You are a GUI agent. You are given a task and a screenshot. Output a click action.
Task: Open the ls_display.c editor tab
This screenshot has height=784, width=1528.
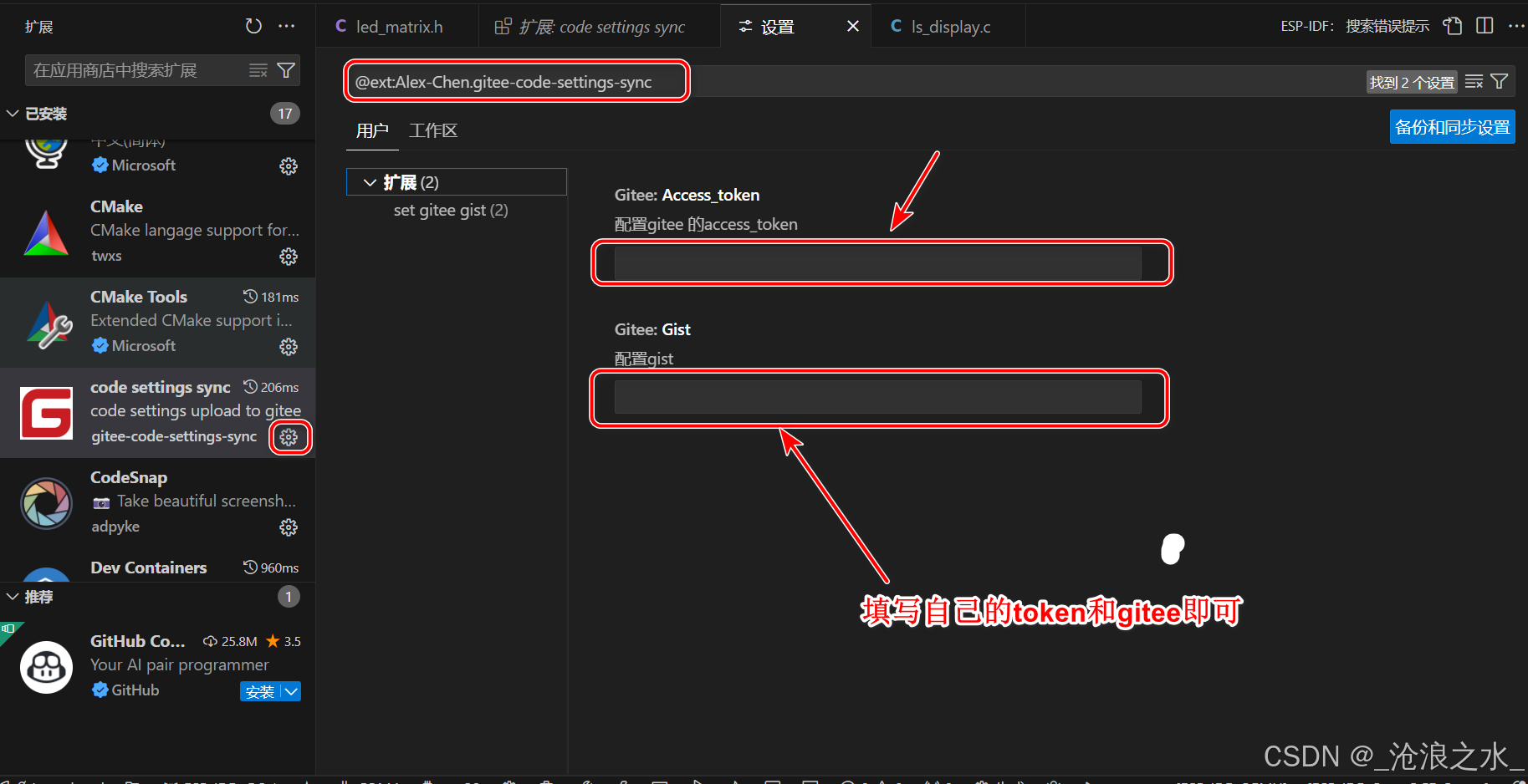pos(950,26)
